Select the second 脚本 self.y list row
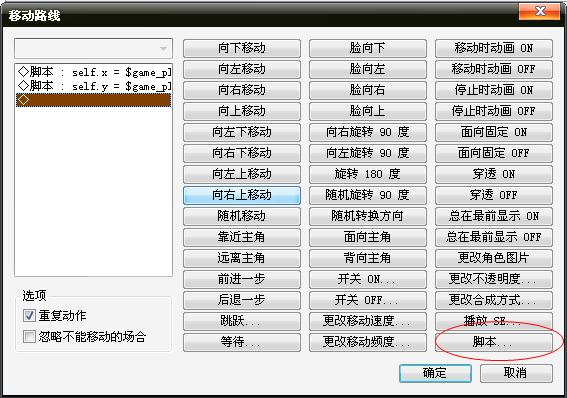The image size is (567, 398). pyautogui.click(x=94, y=86)
